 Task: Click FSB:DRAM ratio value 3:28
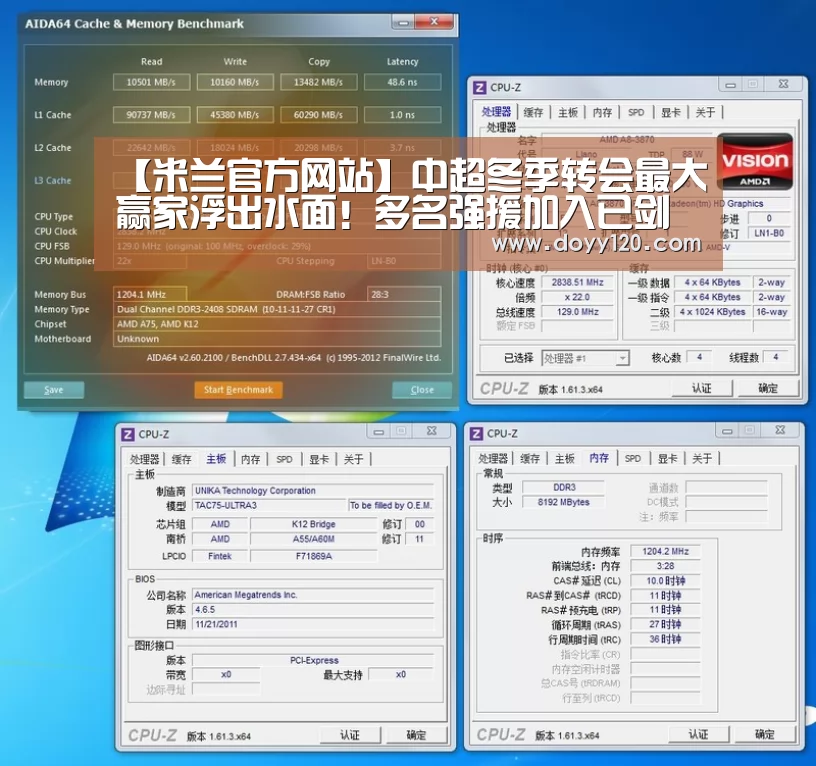(666, 566)
